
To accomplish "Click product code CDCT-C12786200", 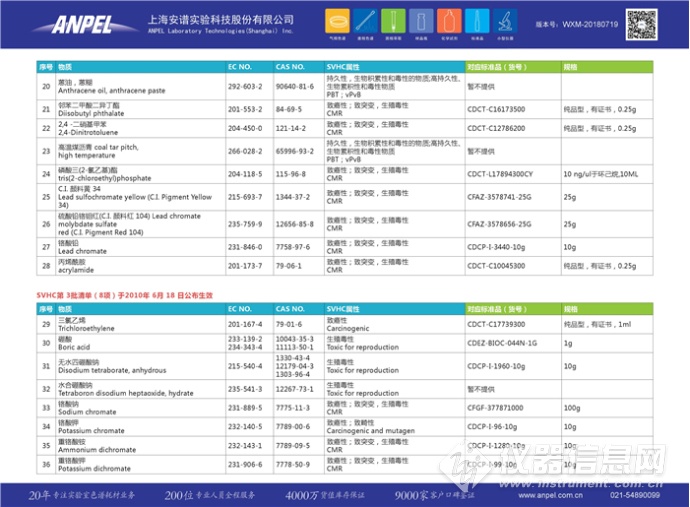I will (x=496, y=128).
